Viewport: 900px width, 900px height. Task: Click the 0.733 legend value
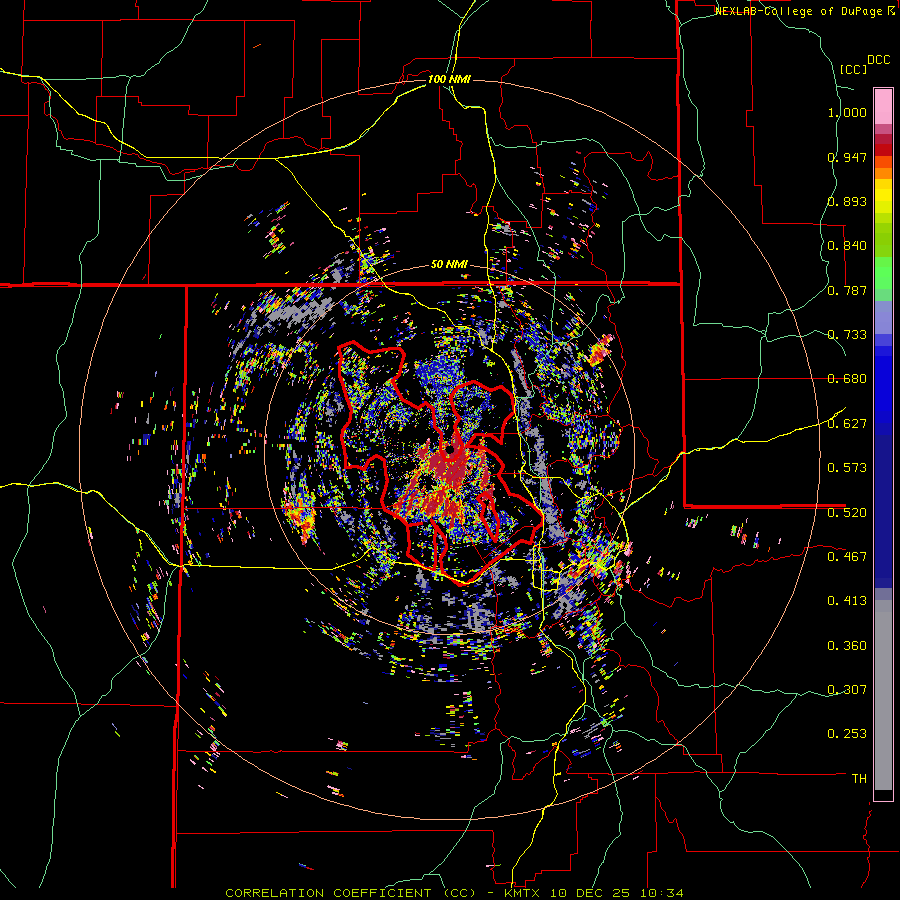(847, 335)
